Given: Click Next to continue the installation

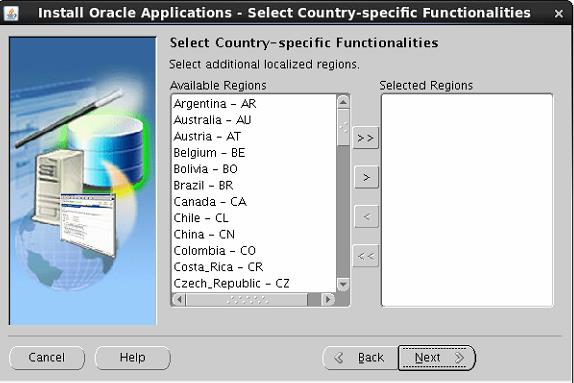Looking at the screenshot, I should point(437,357).
